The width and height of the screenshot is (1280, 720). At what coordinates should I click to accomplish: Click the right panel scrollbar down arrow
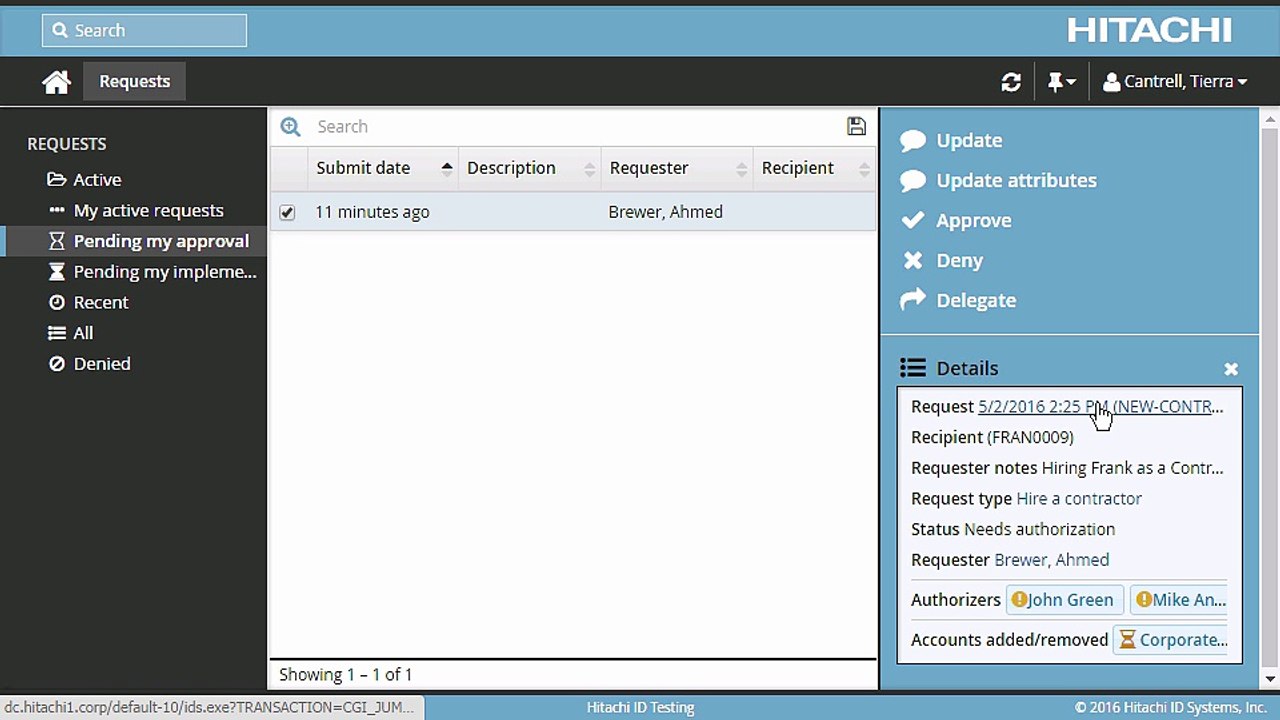tap(1270, 680)
